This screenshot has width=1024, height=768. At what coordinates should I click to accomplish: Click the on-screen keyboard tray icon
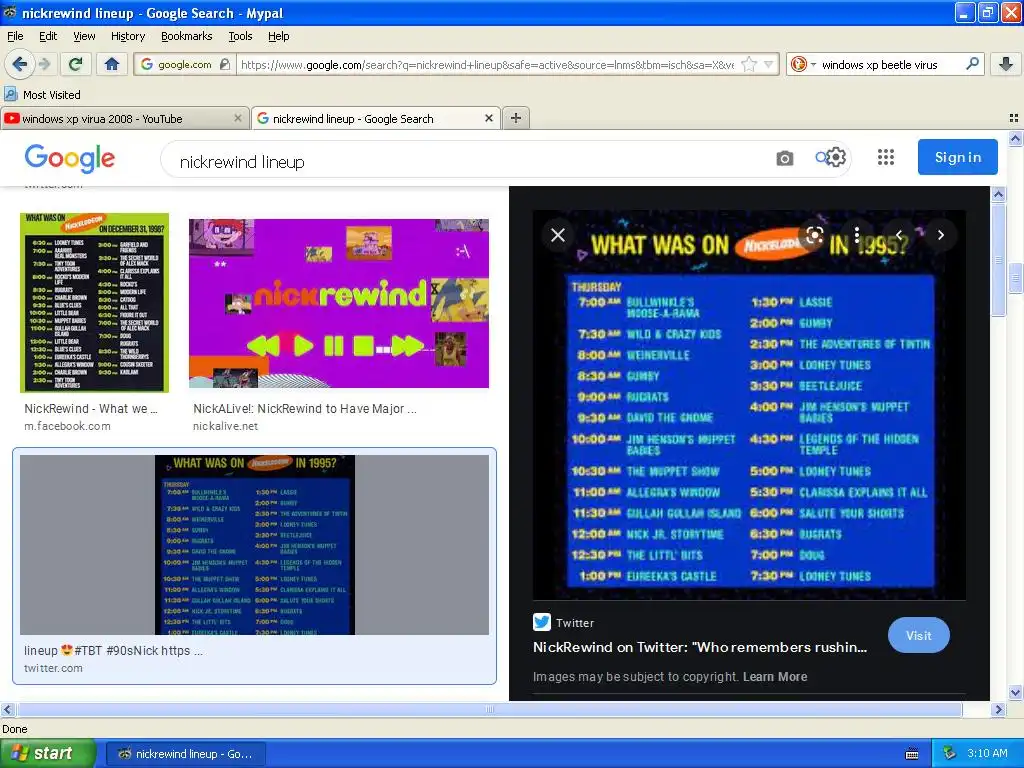pyautogui.click(x=912, y=754)
